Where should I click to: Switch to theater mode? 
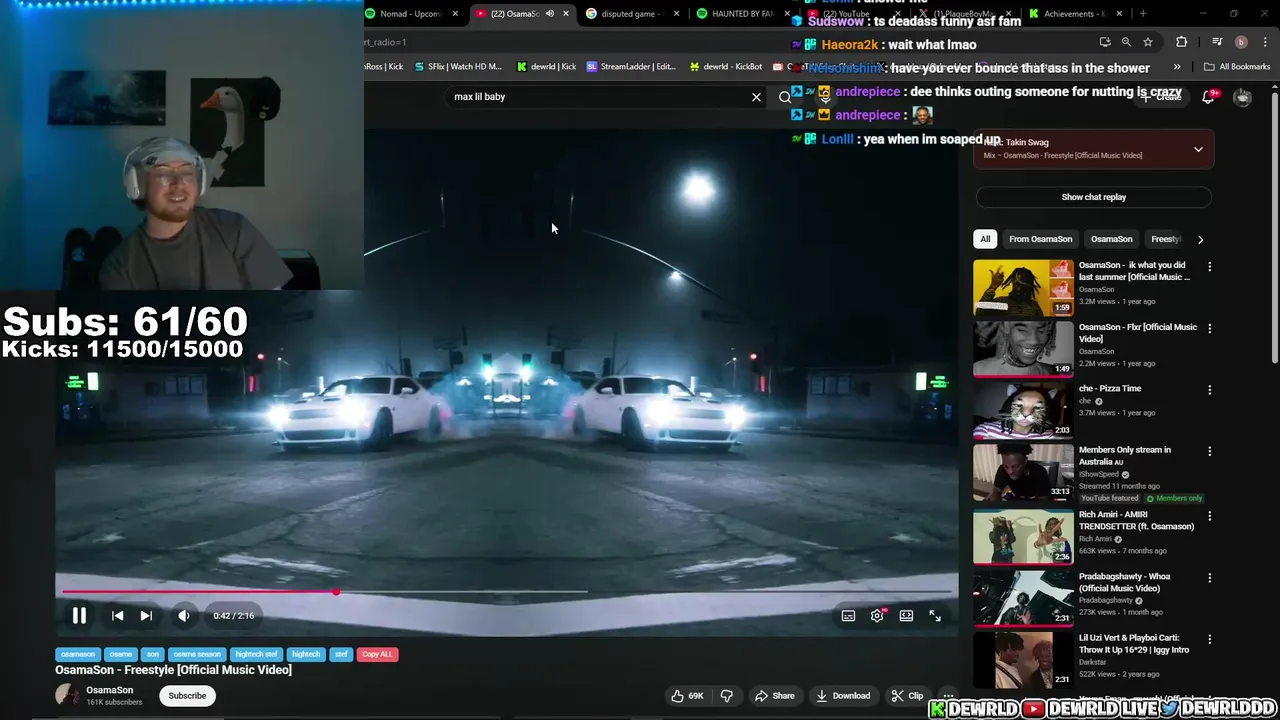click(906, 616)
